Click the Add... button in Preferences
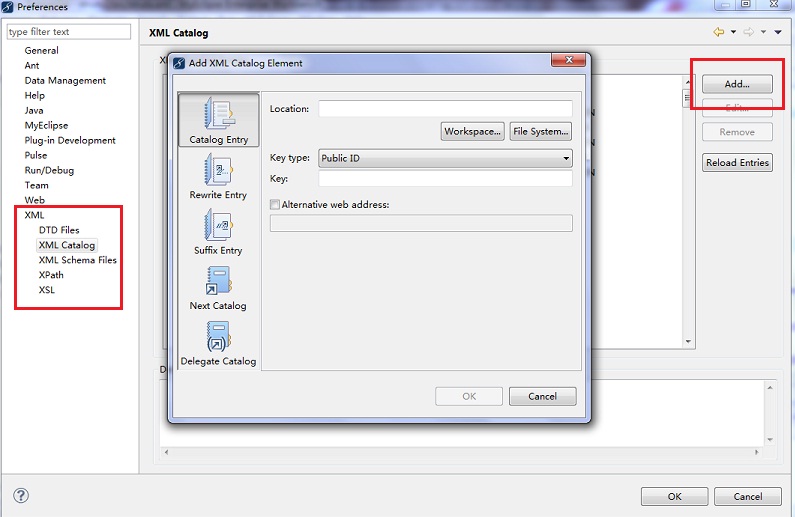795x517 pixels. [x=737, y=84]
